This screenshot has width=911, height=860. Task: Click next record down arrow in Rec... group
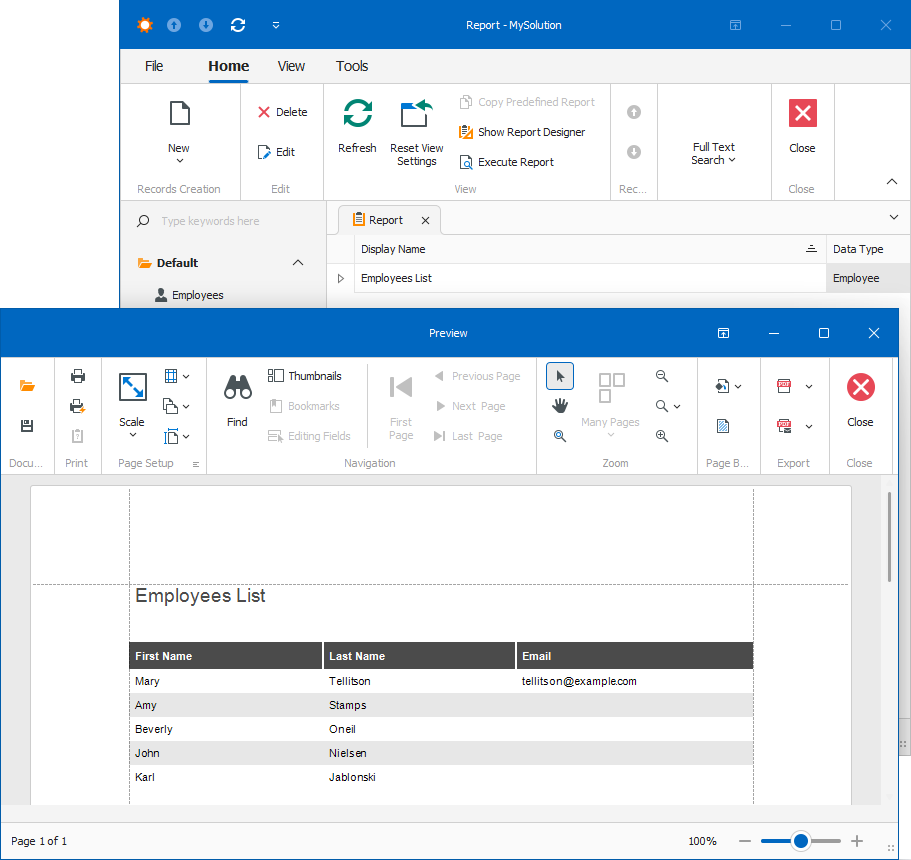(x=634, y=152)
